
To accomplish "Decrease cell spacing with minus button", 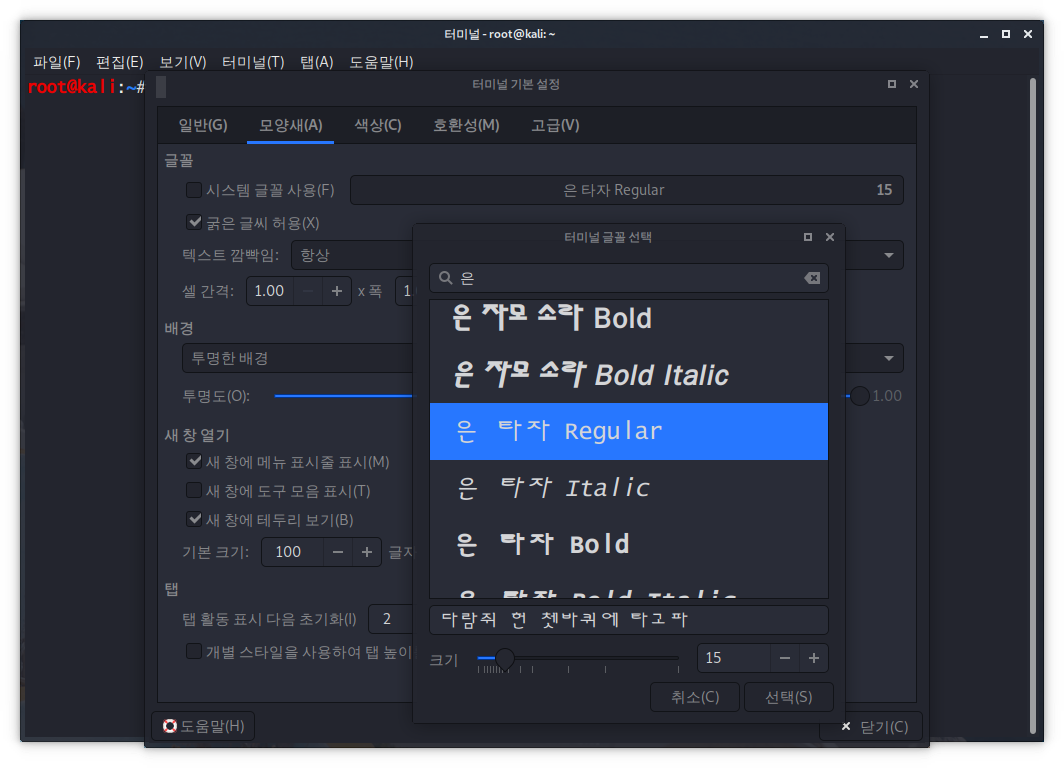I will 307,291.
